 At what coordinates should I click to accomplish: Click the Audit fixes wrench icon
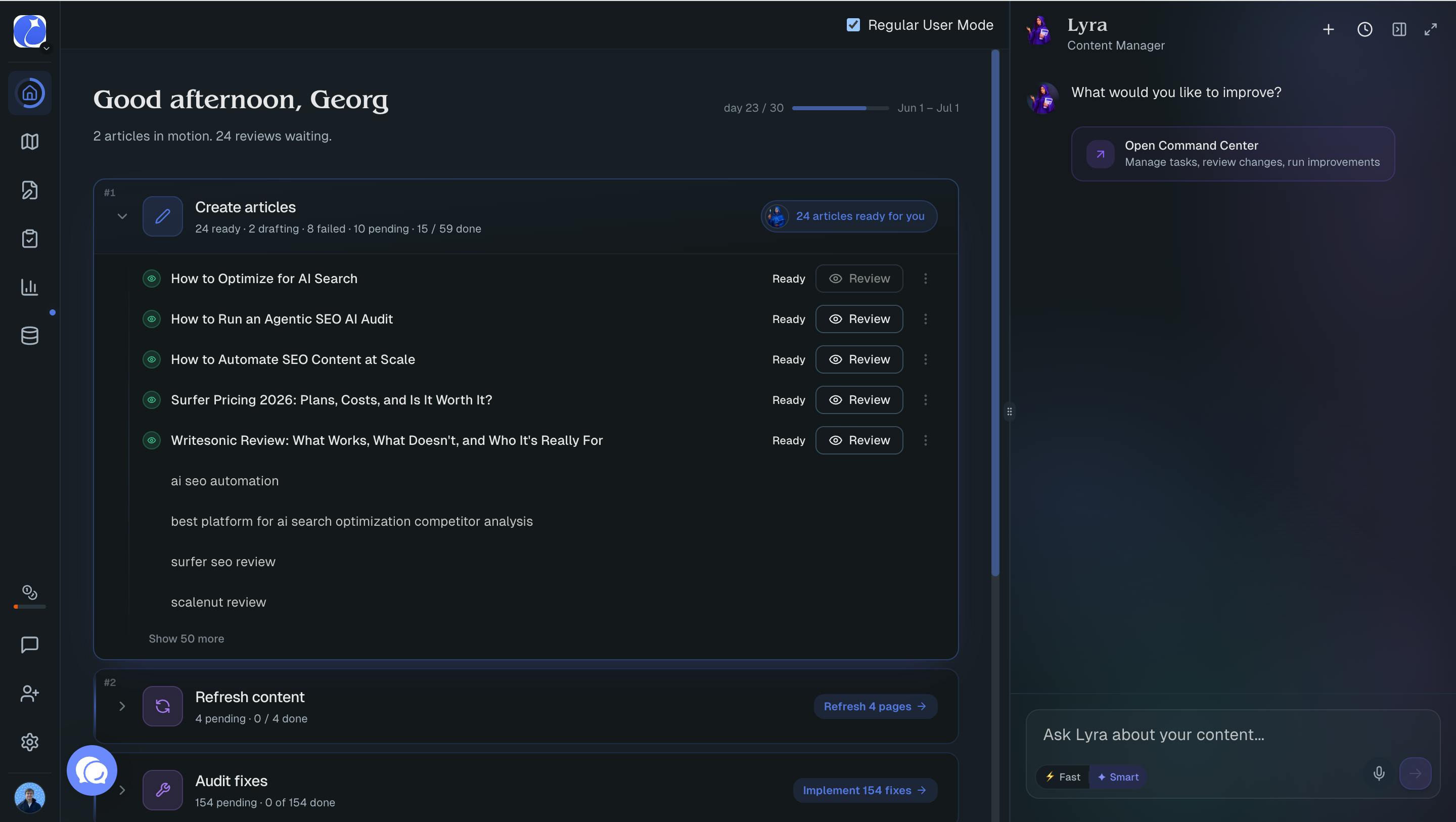pyautogui.click(x=163, y=790)
